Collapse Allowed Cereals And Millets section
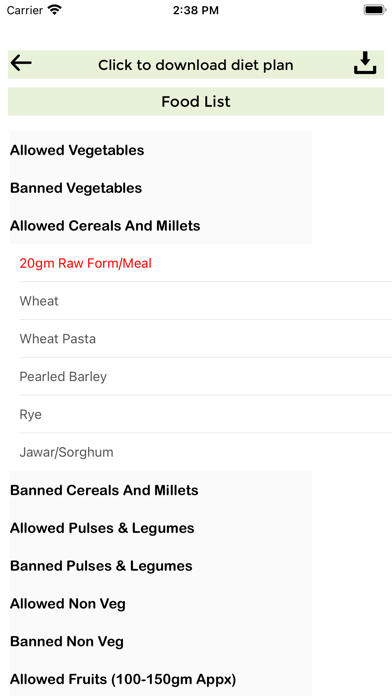This screenshot has width=392, height=696. tap(161, 225)
